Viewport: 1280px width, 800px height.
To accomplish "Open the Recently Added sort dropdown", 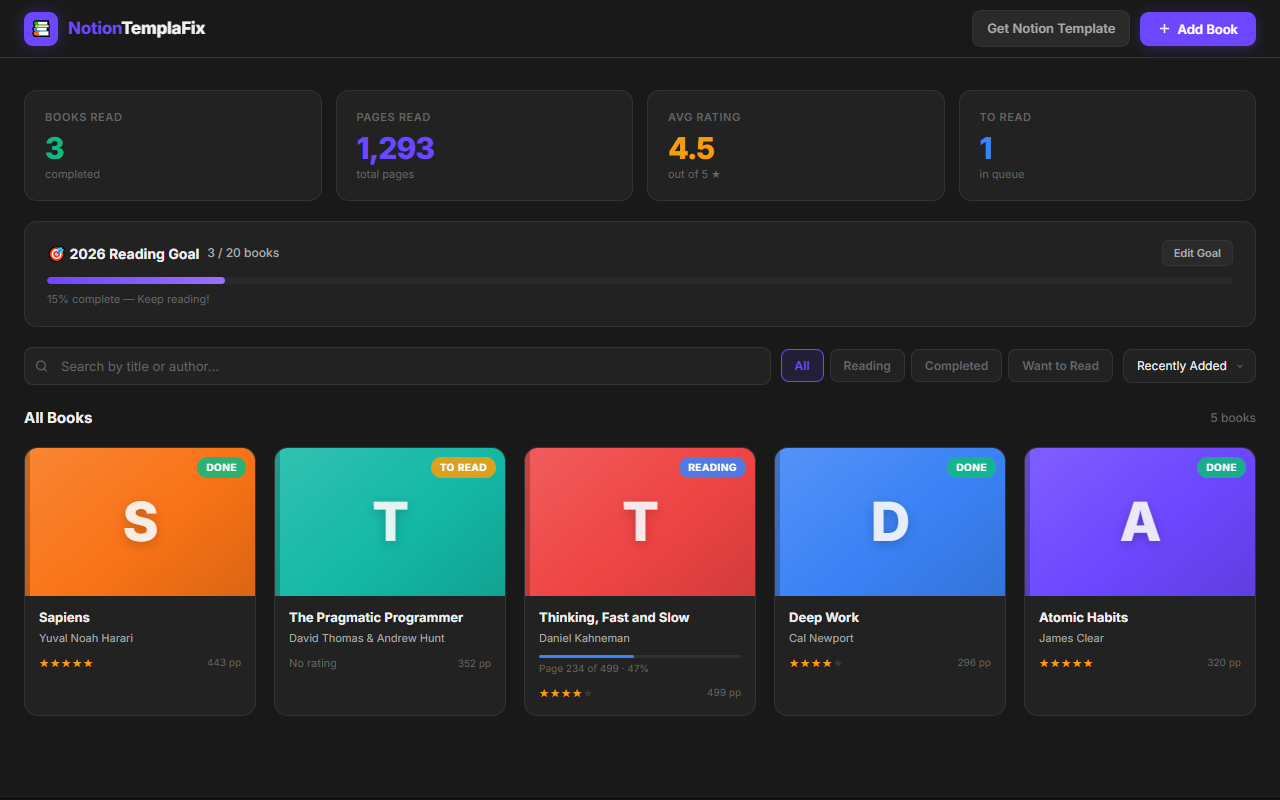I will 1189,366.
